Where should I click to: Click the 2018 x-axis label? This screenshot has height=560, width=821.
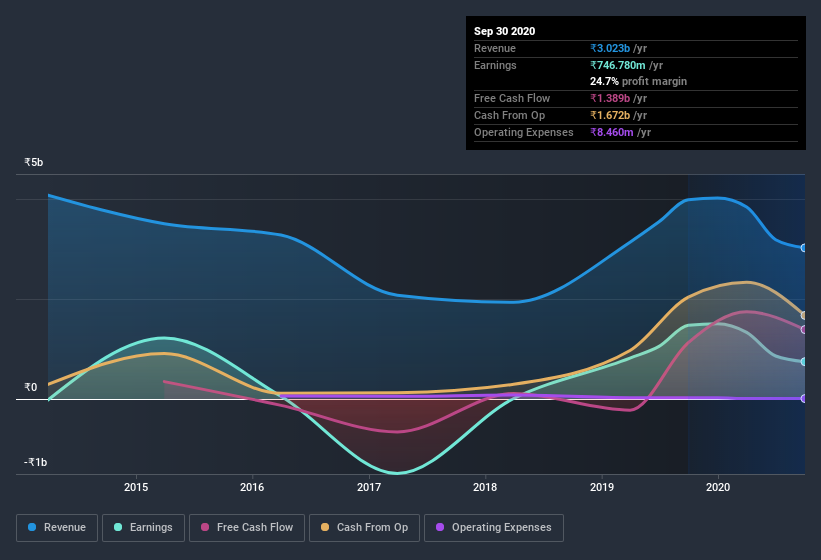coord(485,487)
